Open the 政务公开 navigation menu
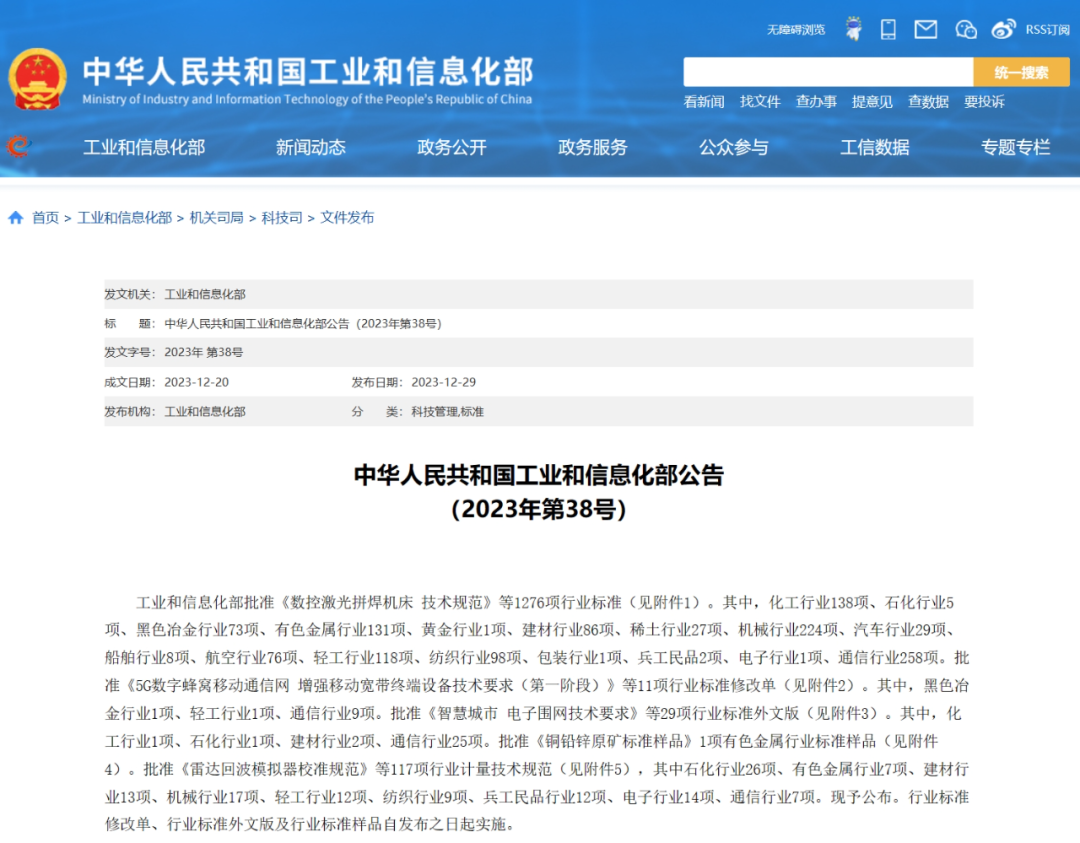 (x=452, y=148)
